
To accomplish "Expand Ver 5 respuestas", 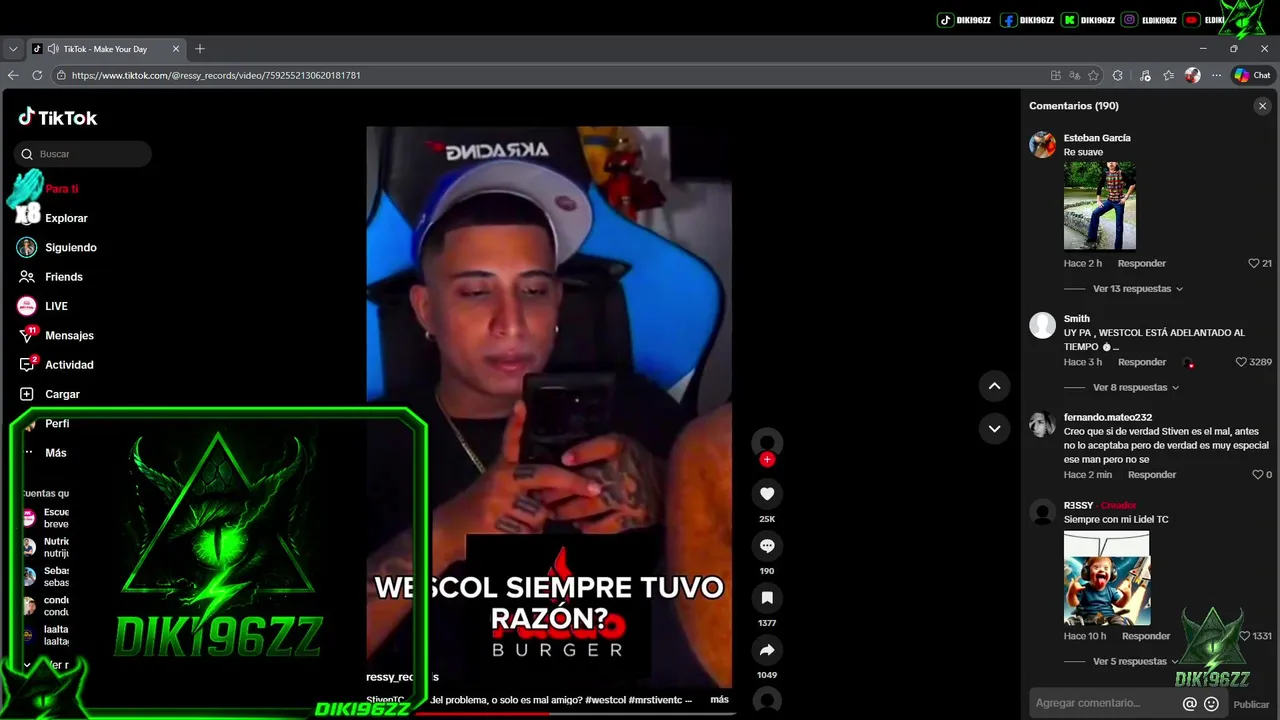I will pyautogui.click(x=1137, y=662).
